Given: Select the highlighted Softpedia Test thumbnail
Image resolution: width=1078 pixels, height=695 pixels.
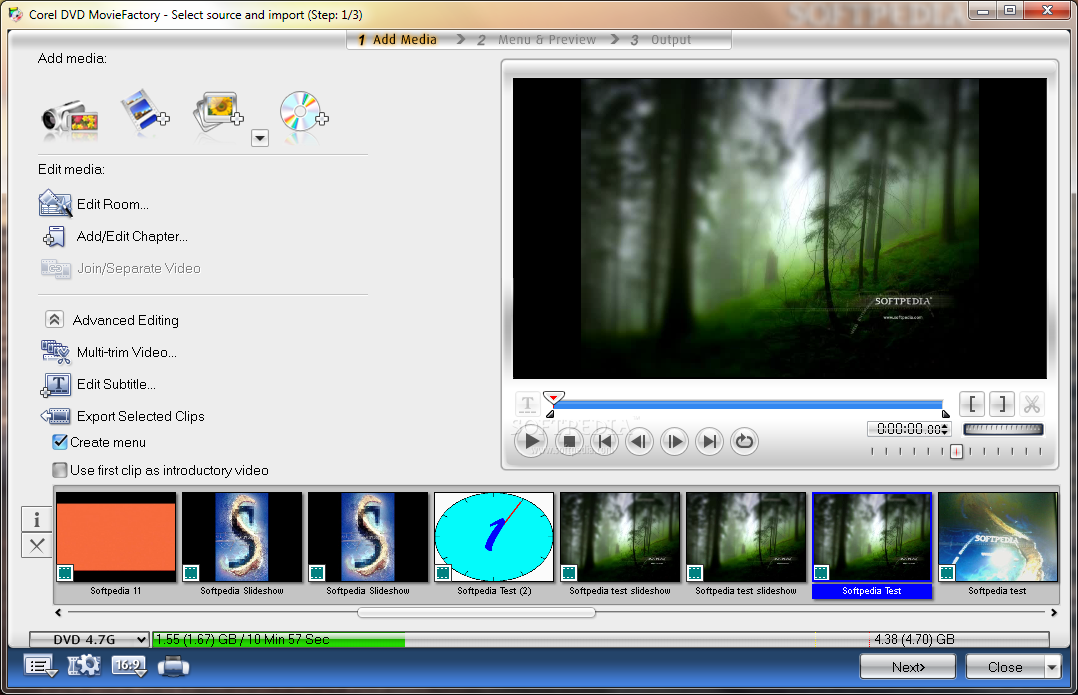Looking at the screenshot, I should pyautogui.click(x=872, y=537).
